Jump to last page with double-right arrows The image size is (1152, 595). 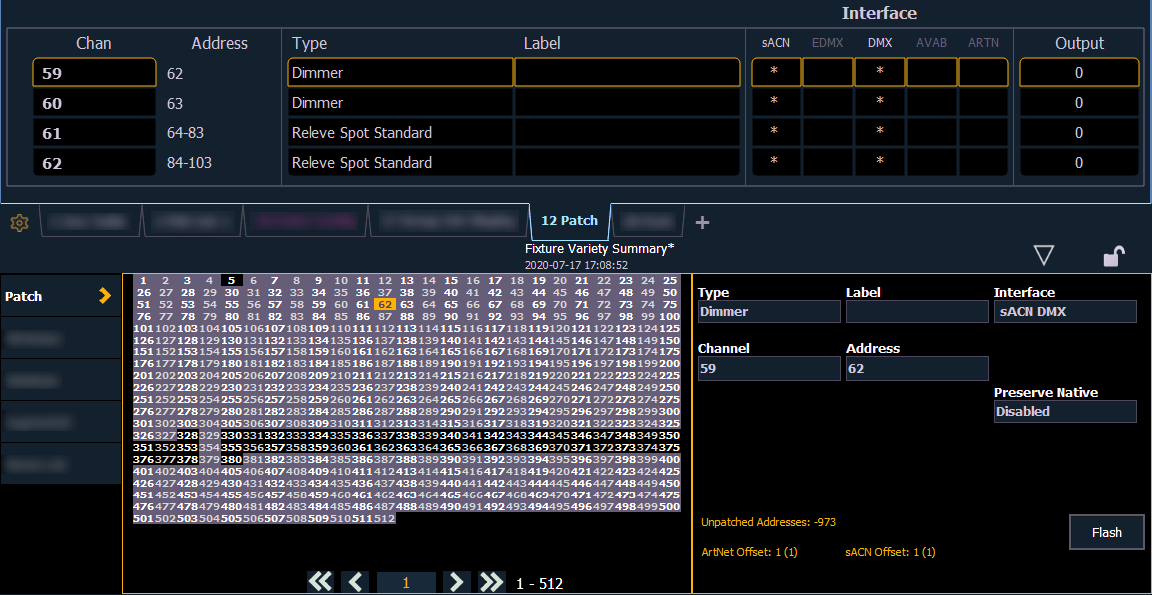[491, 582]
